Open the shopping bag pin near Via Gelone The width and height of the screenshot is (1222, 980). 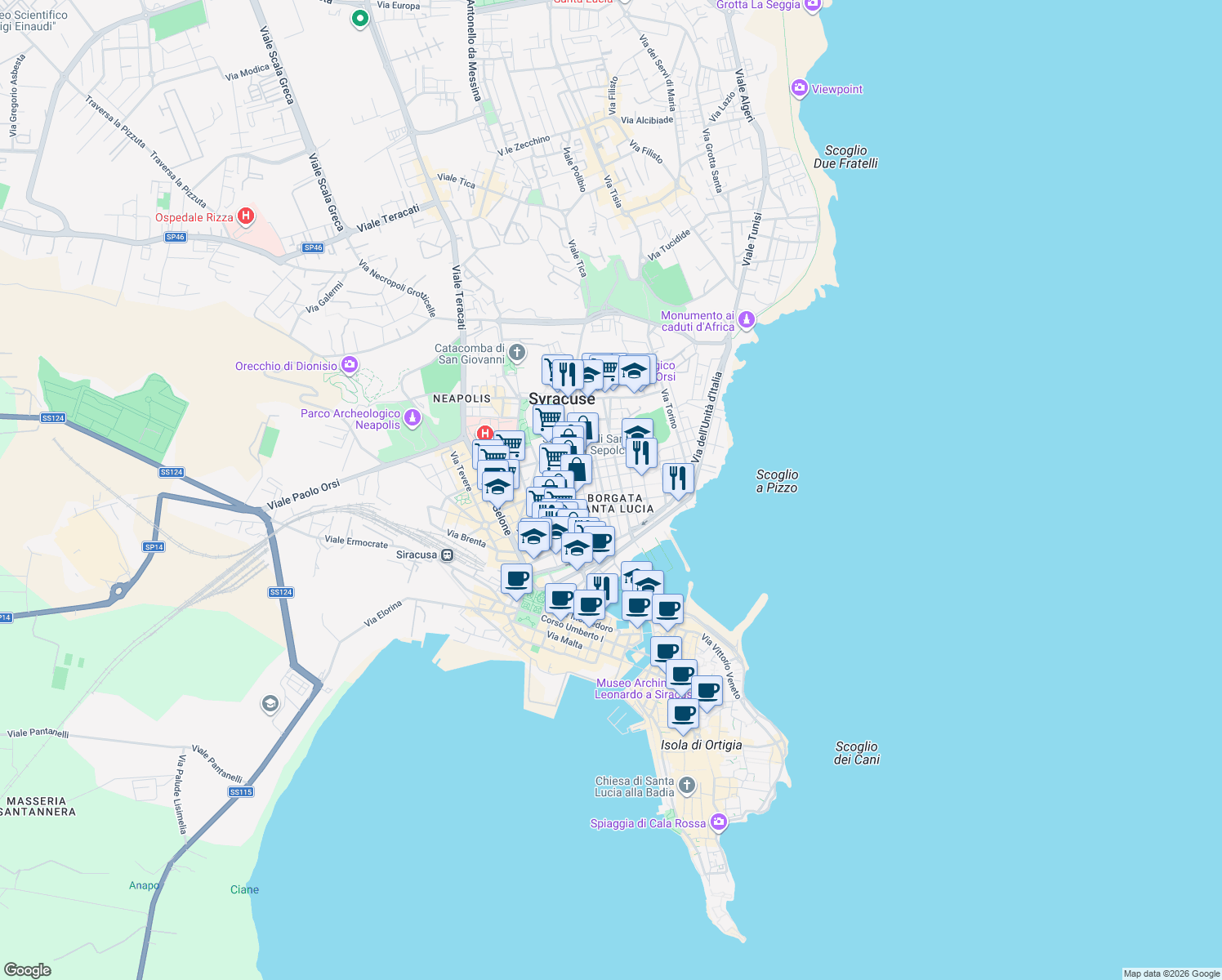(x=576, y=468)
